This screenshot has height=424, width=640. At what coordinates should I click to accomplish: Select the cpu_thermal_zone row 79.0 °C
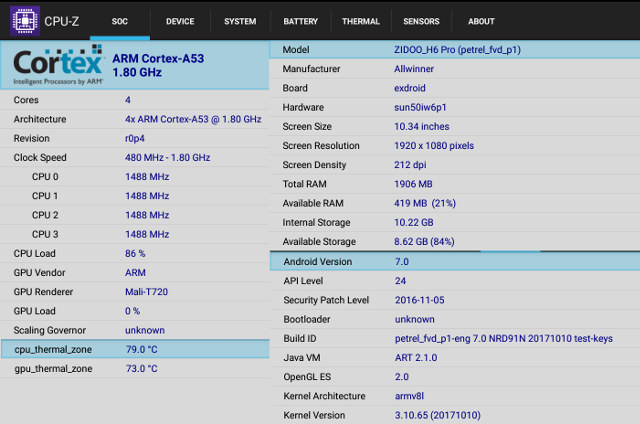coord(135,349)
